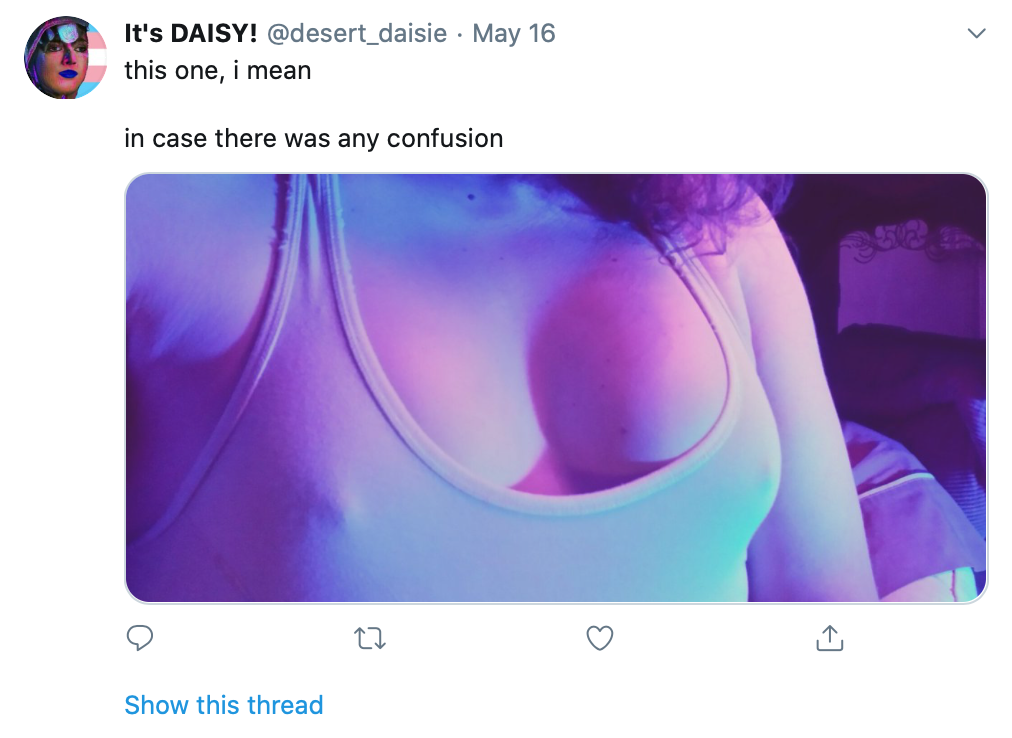
Task: View the user's round profile picture
Action: (x=65, y=57)
